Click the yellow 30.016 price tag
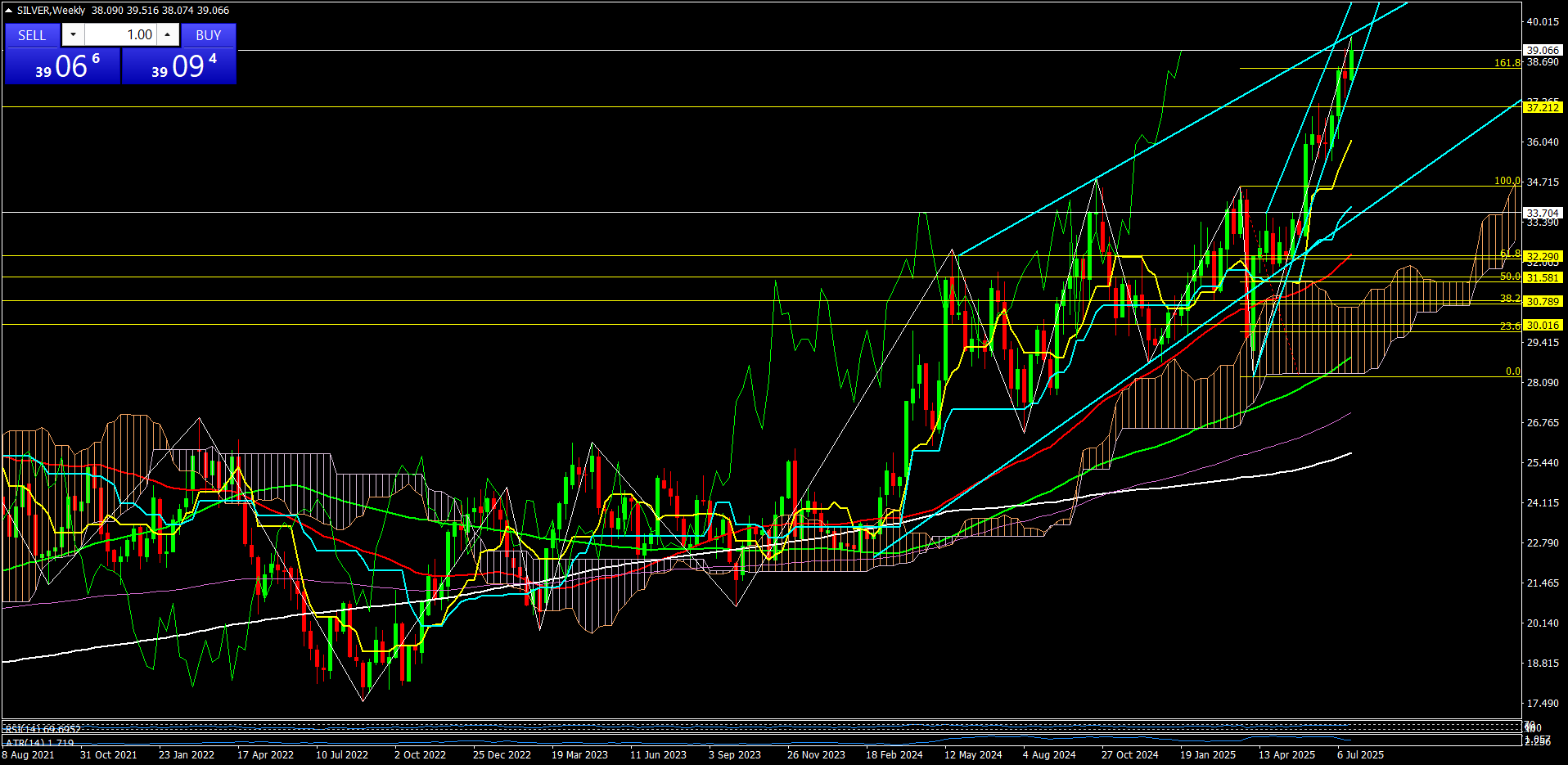This screenshot has height=765, width=1568. (1543, 325)
